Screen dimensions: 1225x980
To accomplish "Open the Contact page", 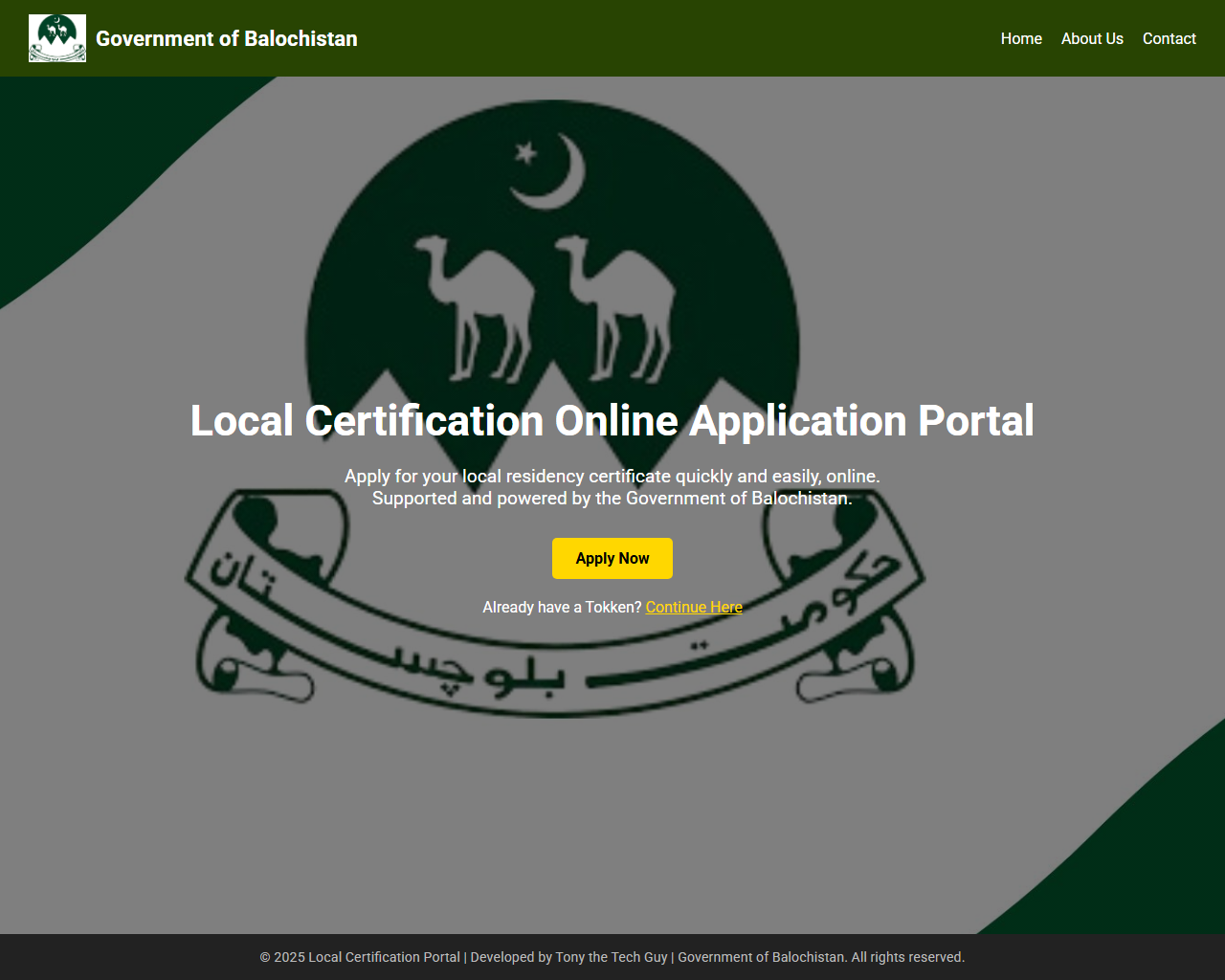I will click(x=1169, y=38).
